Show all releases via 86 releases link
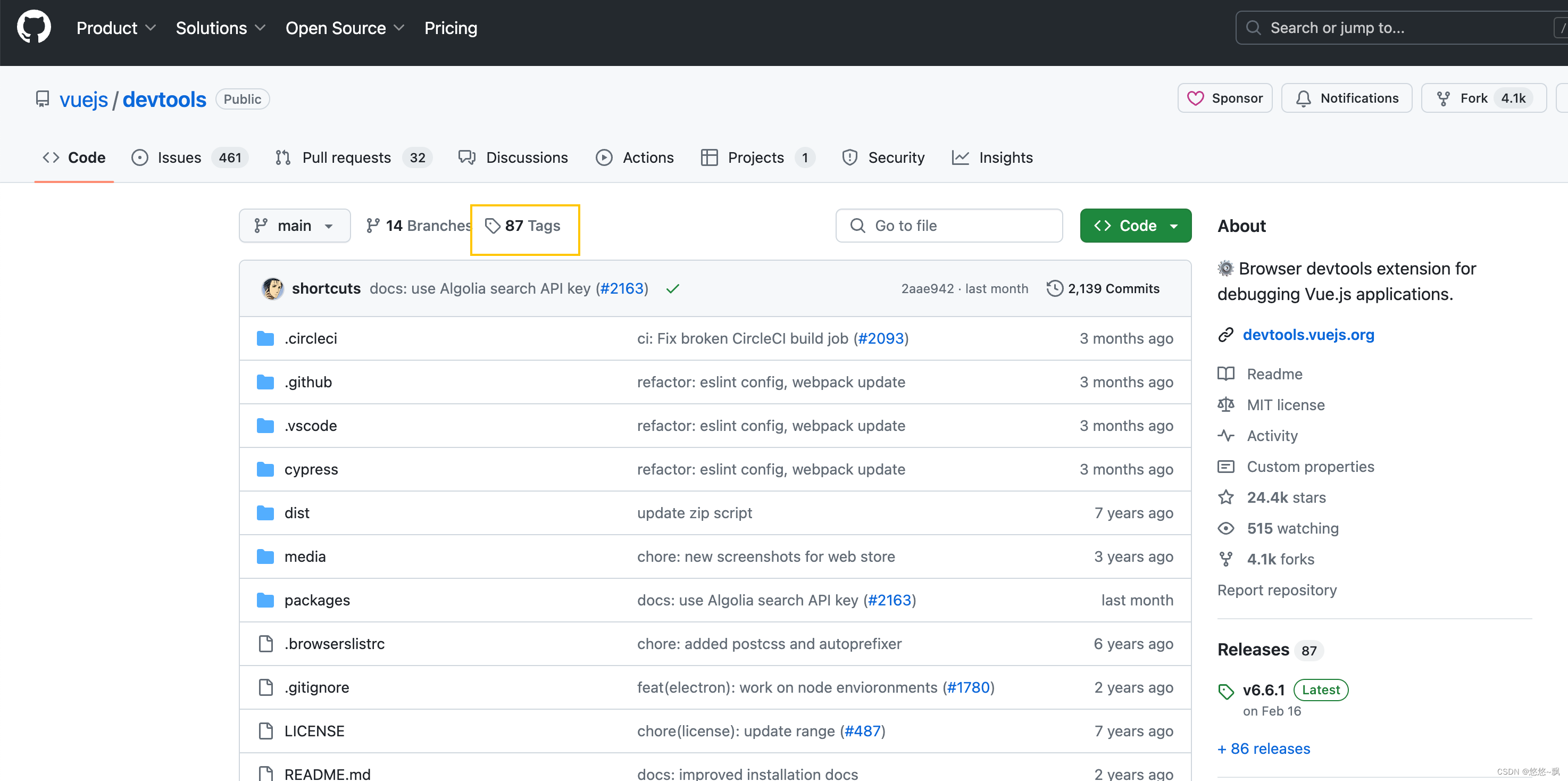1568x781 pixels. coord(1263,749)
